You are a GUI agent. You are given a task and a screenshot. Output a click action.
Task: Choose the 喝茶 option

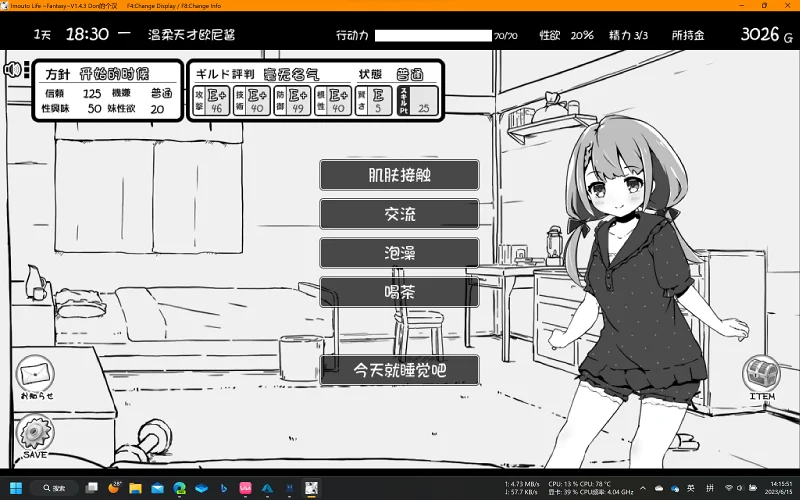[x=399, y=292]
